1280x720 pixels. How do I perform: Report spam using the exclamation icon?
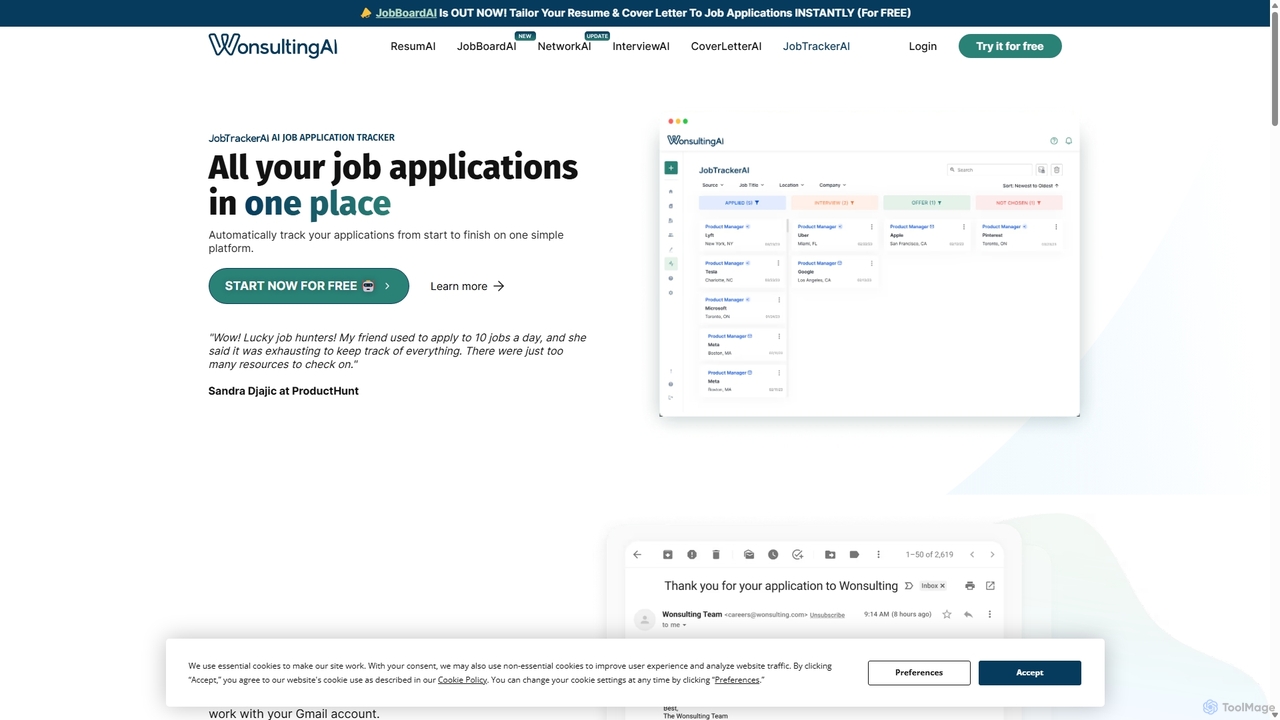(692, 554)
